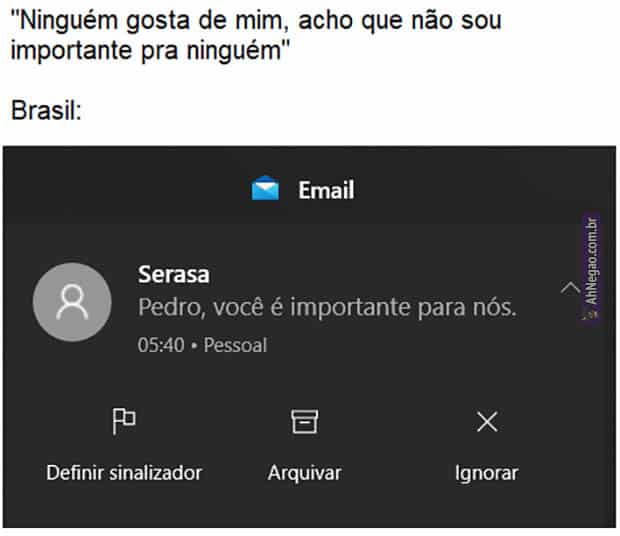Viewport: 620px width, 536px height.
Task: Click the Brasil: caption text
Action: 46,108
